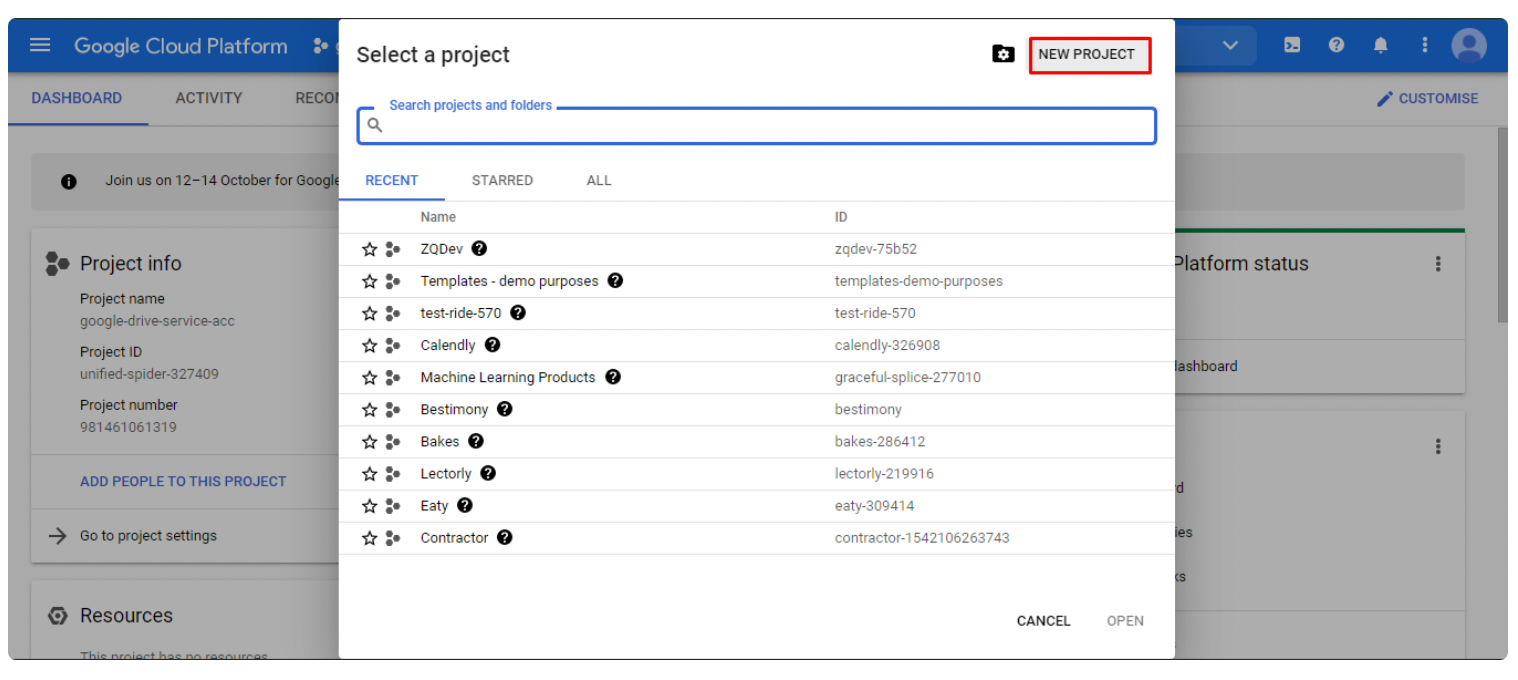Screen dimensions: 1518x680
Task: Click the info icon in the announcement banner
Action: point(69,182)
